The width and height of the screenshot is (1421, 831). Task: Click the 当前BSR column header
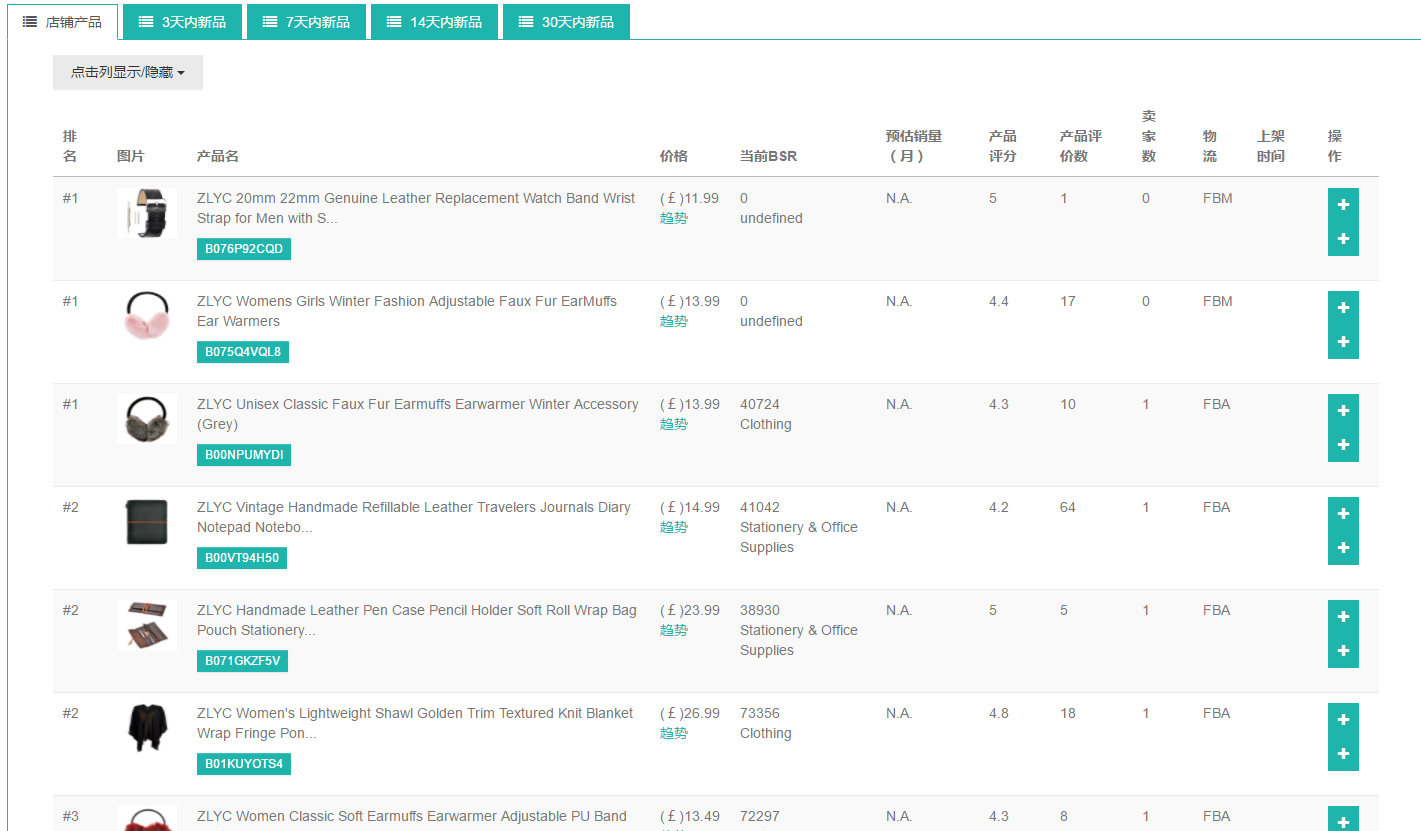[x=768, y=156]
